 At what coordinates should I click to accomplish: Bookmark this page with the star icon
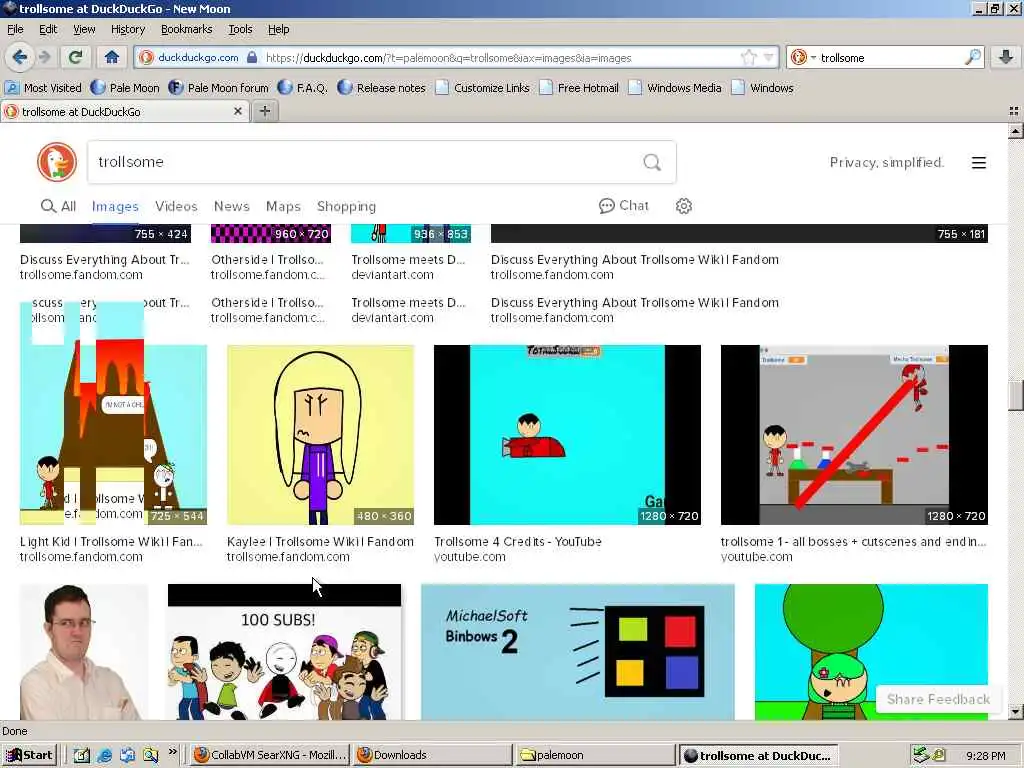(748, 57)
